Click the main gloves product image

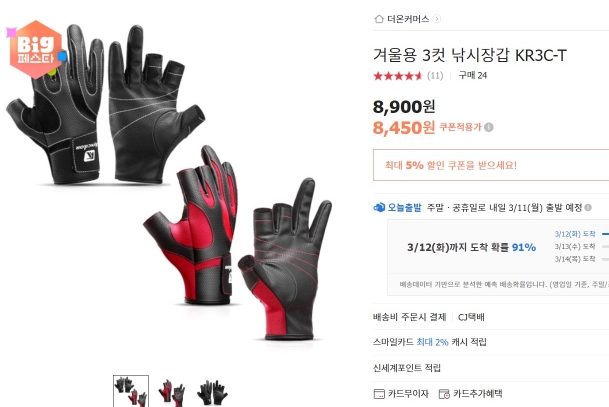tap(169, 183)
